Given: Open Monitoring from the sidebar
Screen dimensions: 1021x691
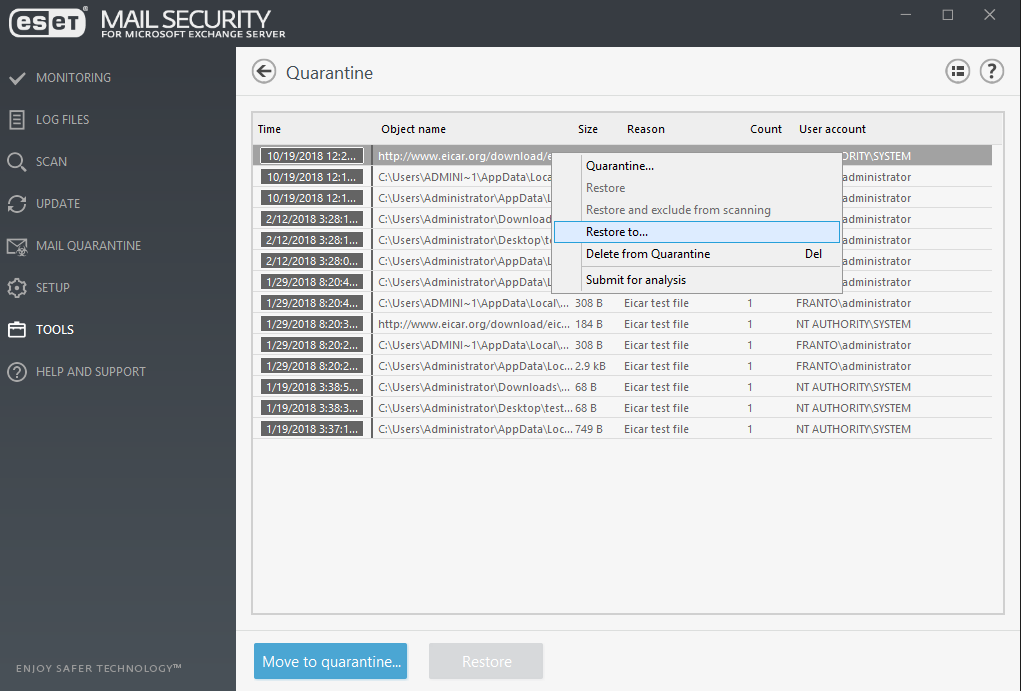Looking at the screenshot, I should coord(73,78).
